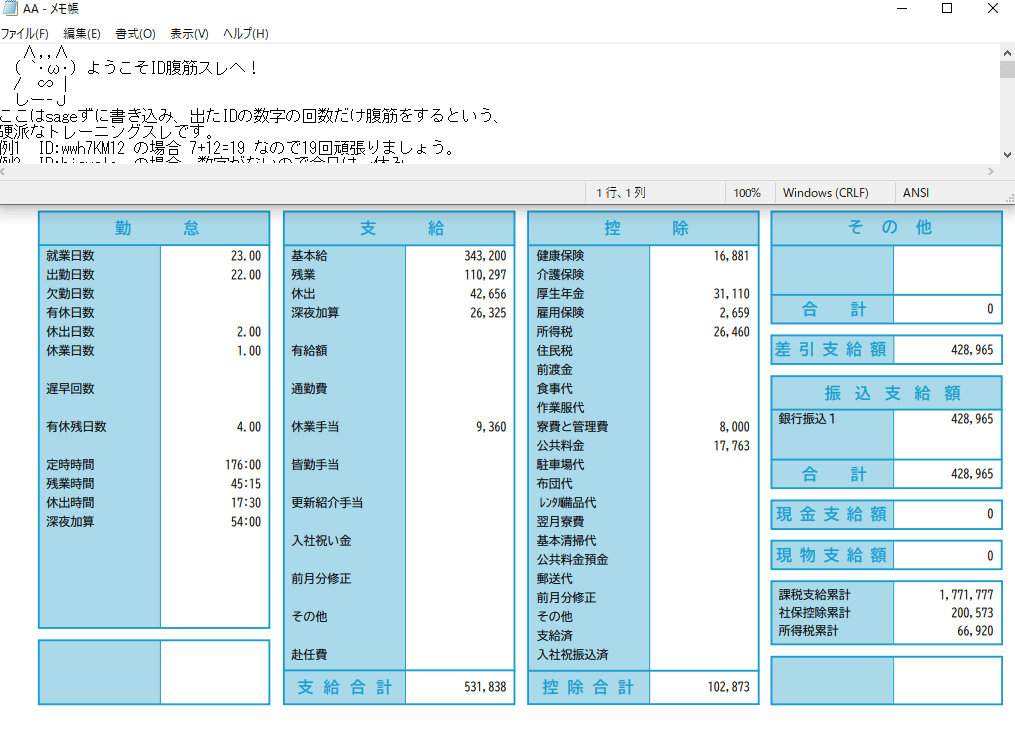Click the vertical scrollbar thumb
The height and width of the screenshot is (746, 1015).
1007,69
